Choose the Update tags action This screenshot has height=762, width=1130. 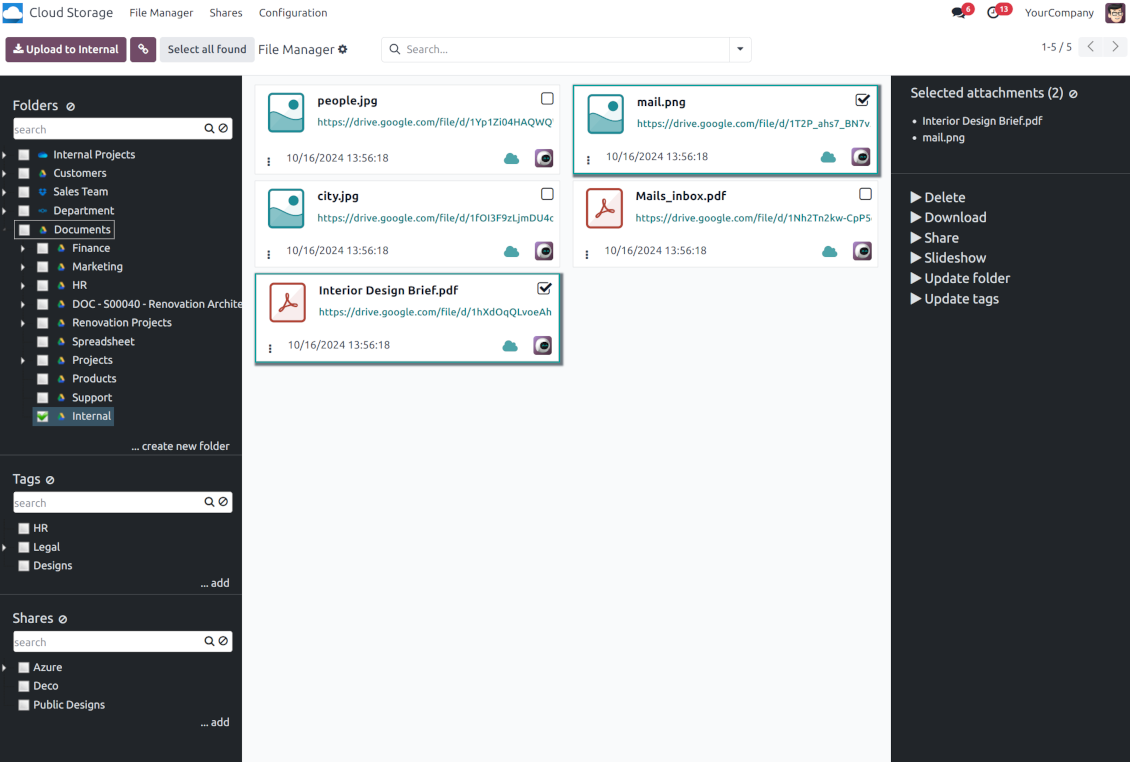pyautogui.click(x=955, y=299)
